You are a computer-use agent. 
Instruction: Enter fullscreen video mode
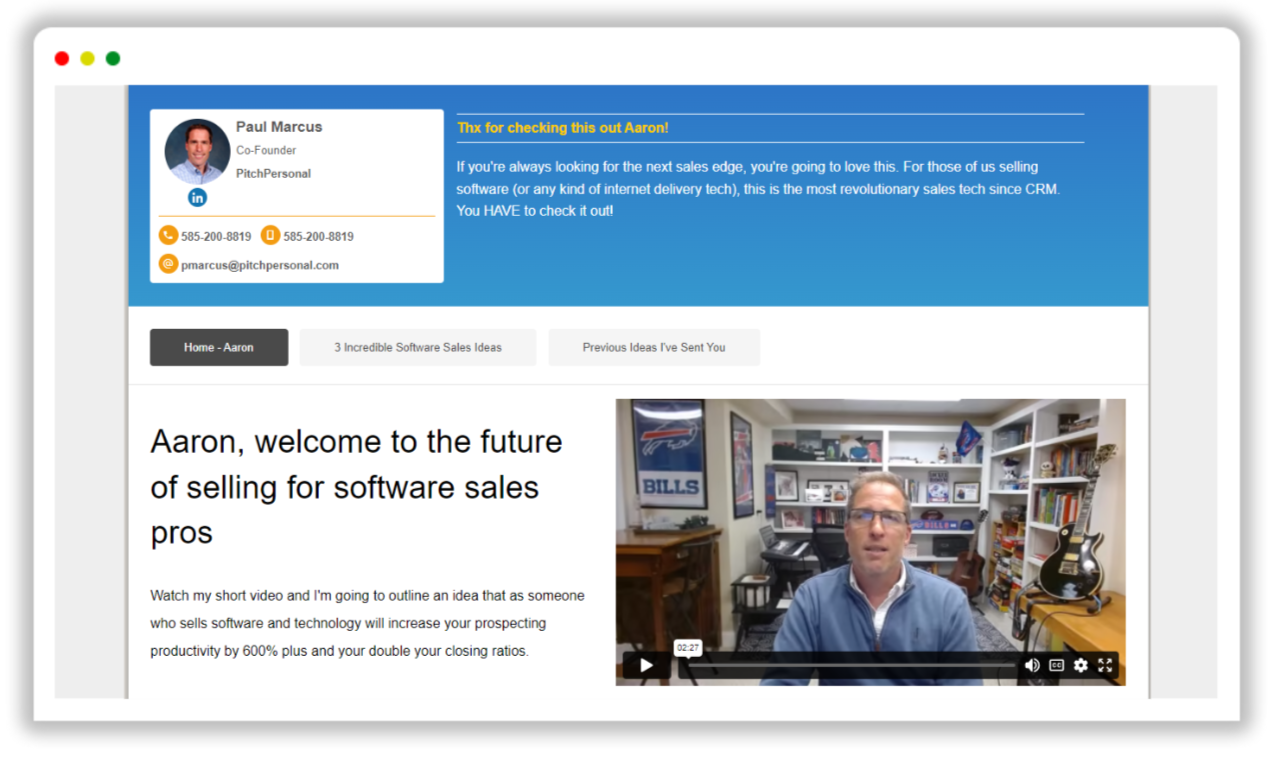point(1105,665)
